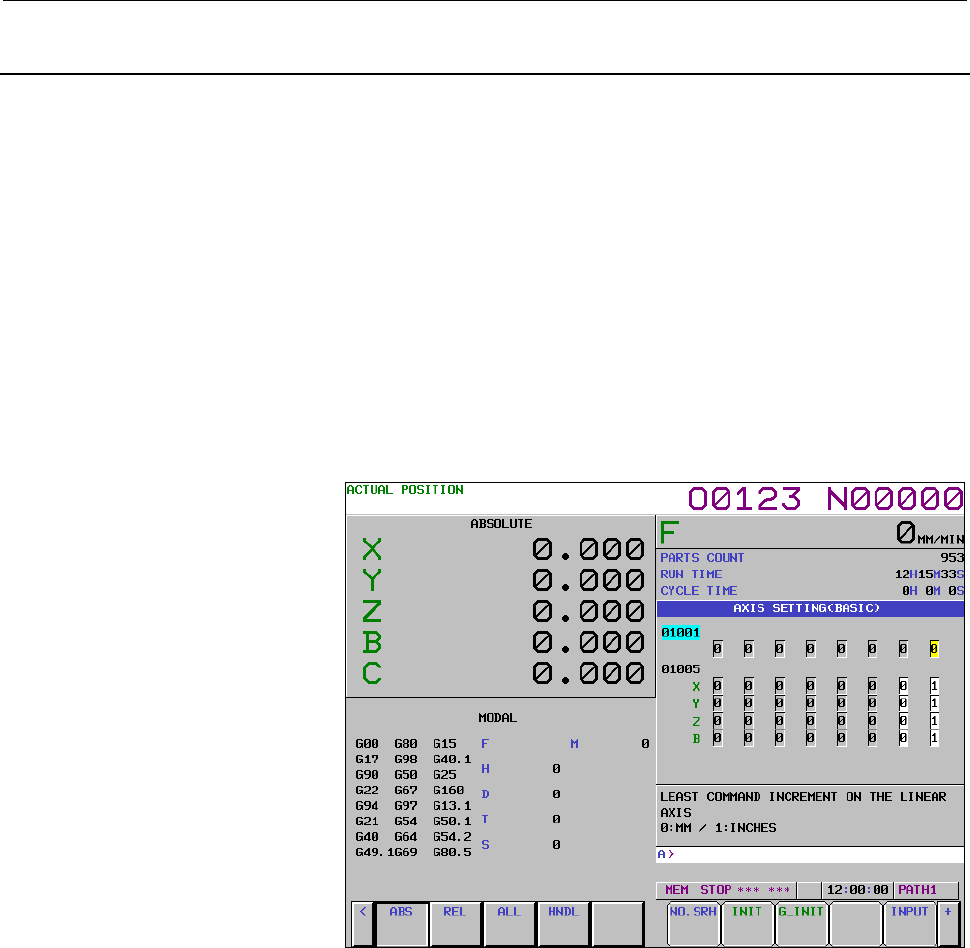The width and height of the screenshot is (970, 948).
Task: Click the STOP status indicator
Action: pos(716,890)
